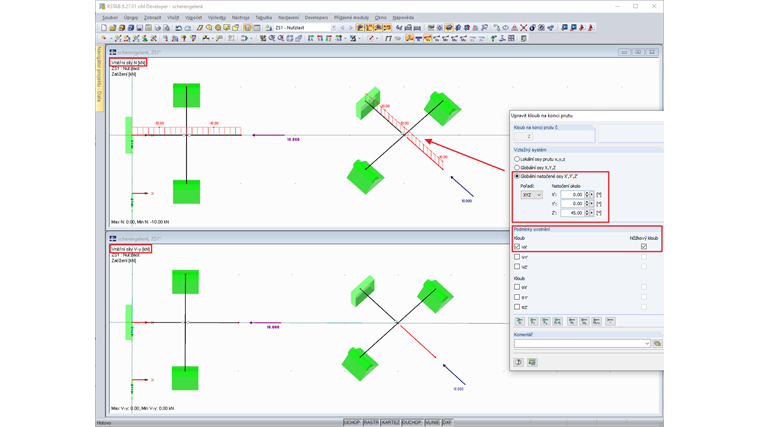The image size is (760, 427).
Task: Check the uz' hinge checkbox
Action: click(517, 267)
